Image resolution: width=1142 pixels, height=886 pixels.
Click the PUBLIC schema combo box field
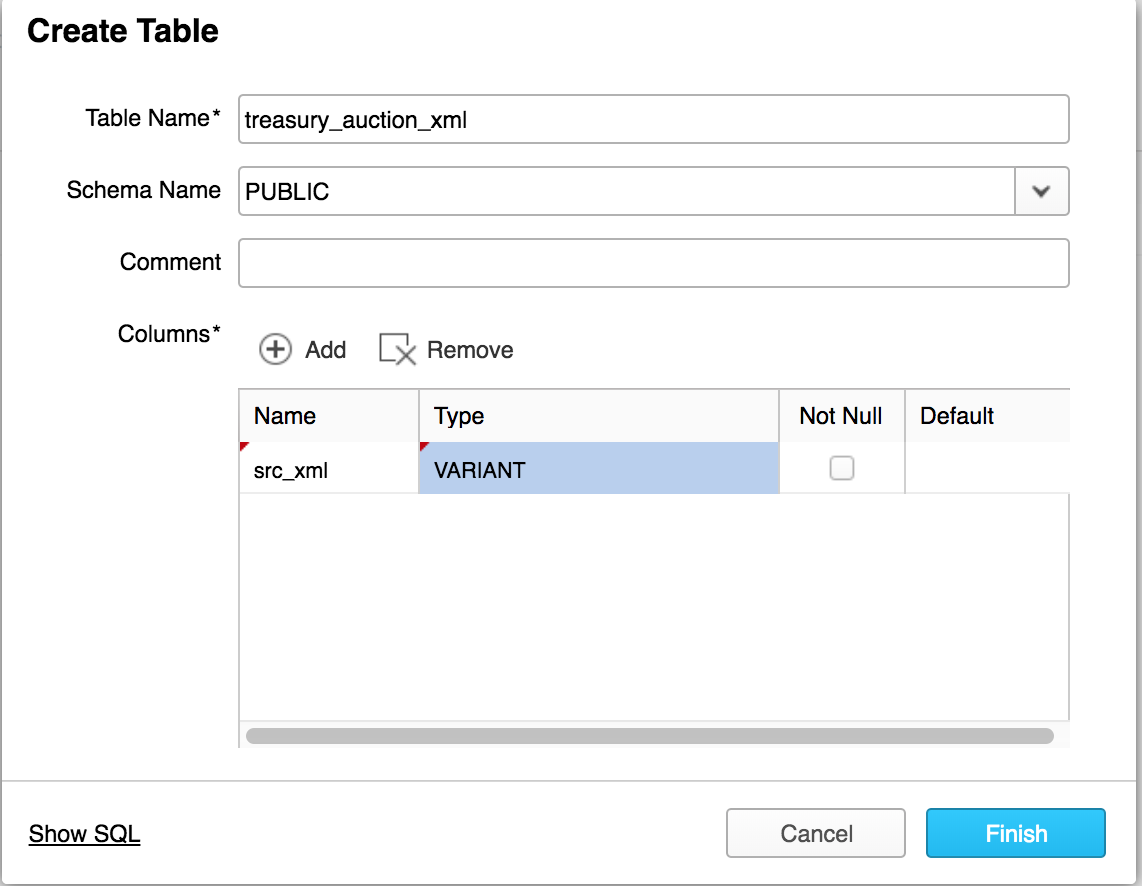(627, 191)
